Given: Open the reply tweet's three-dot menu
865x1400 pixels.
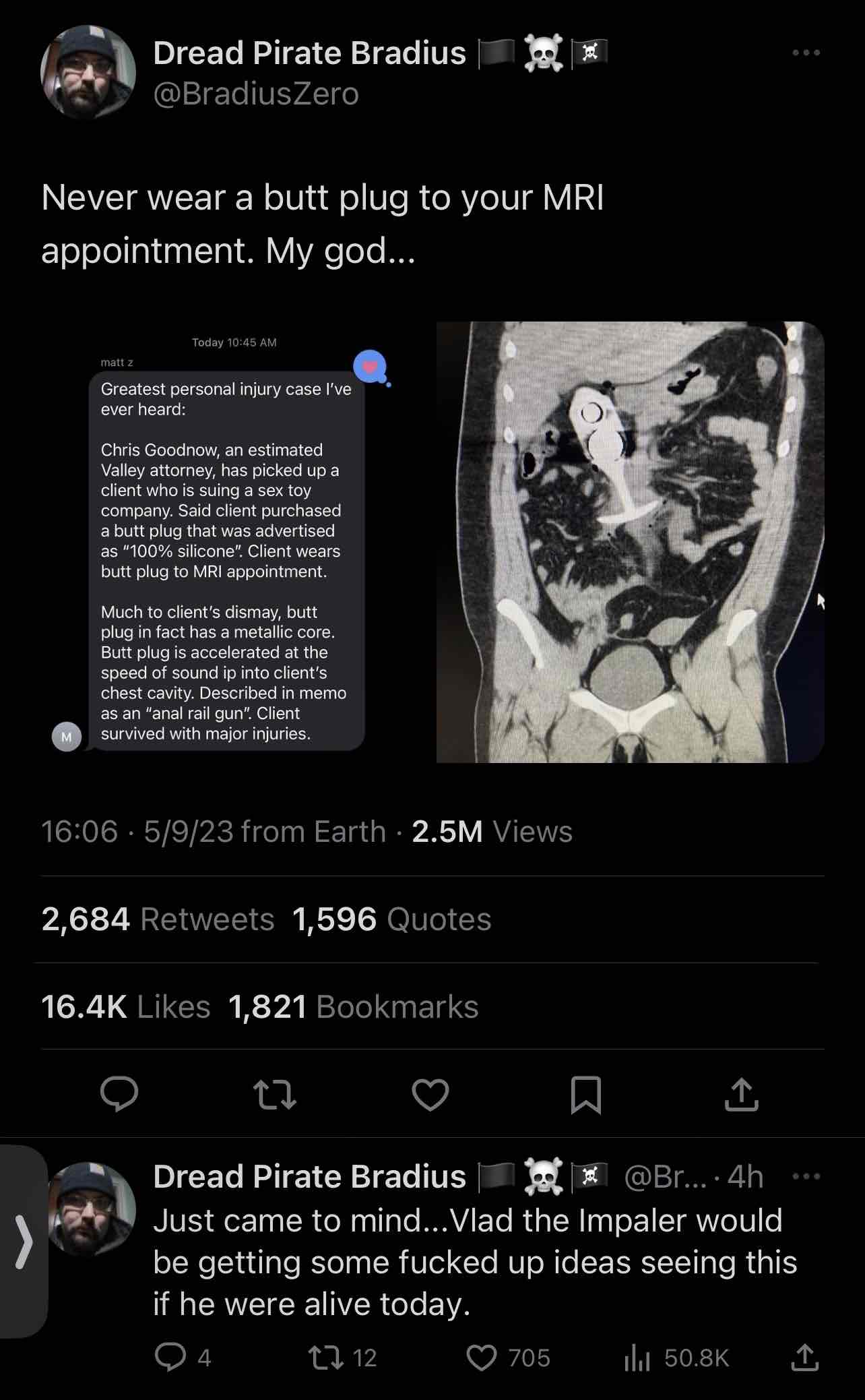Looking at the screenshot, I should [806, 1177].
